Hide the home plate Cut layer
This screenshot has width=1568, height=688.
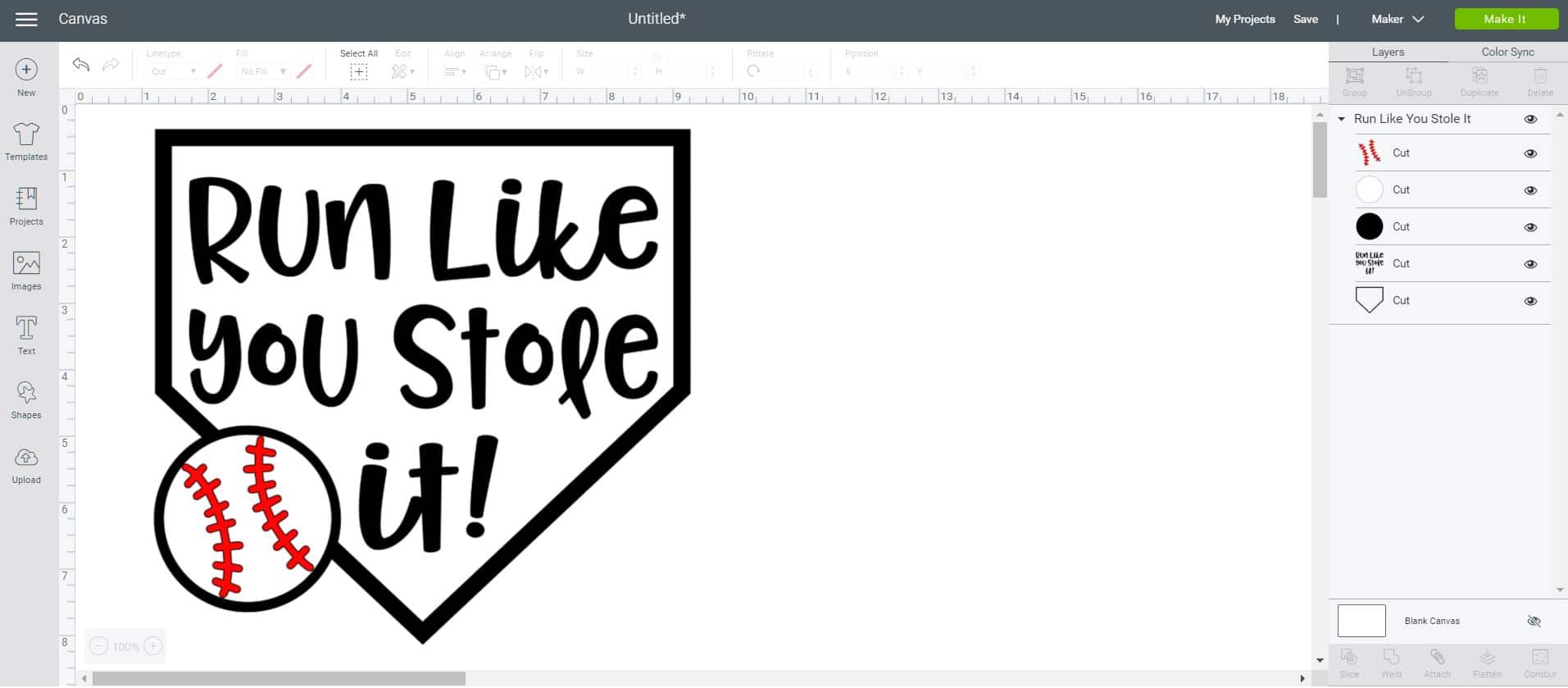pyautogui.click(x=1530, y=301)
